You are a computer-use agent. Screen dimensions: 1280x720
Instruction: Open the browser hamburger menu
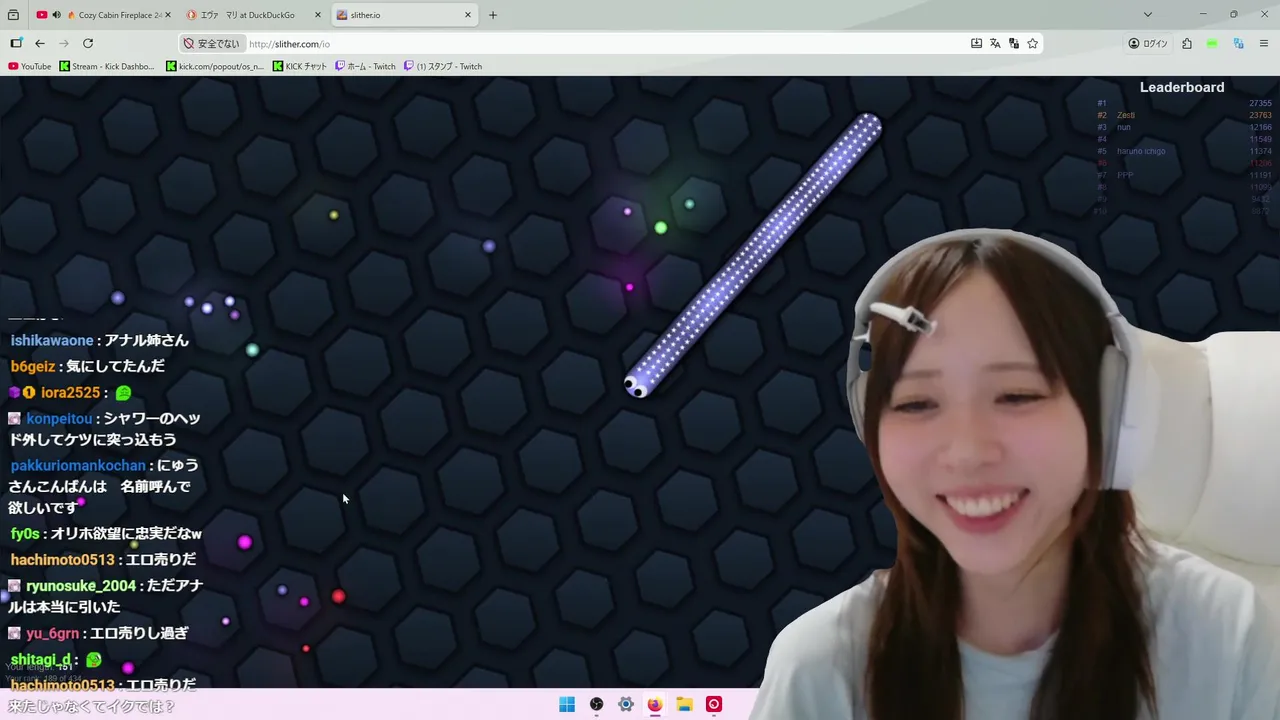pyautogui.click(x=1264, y=43)
